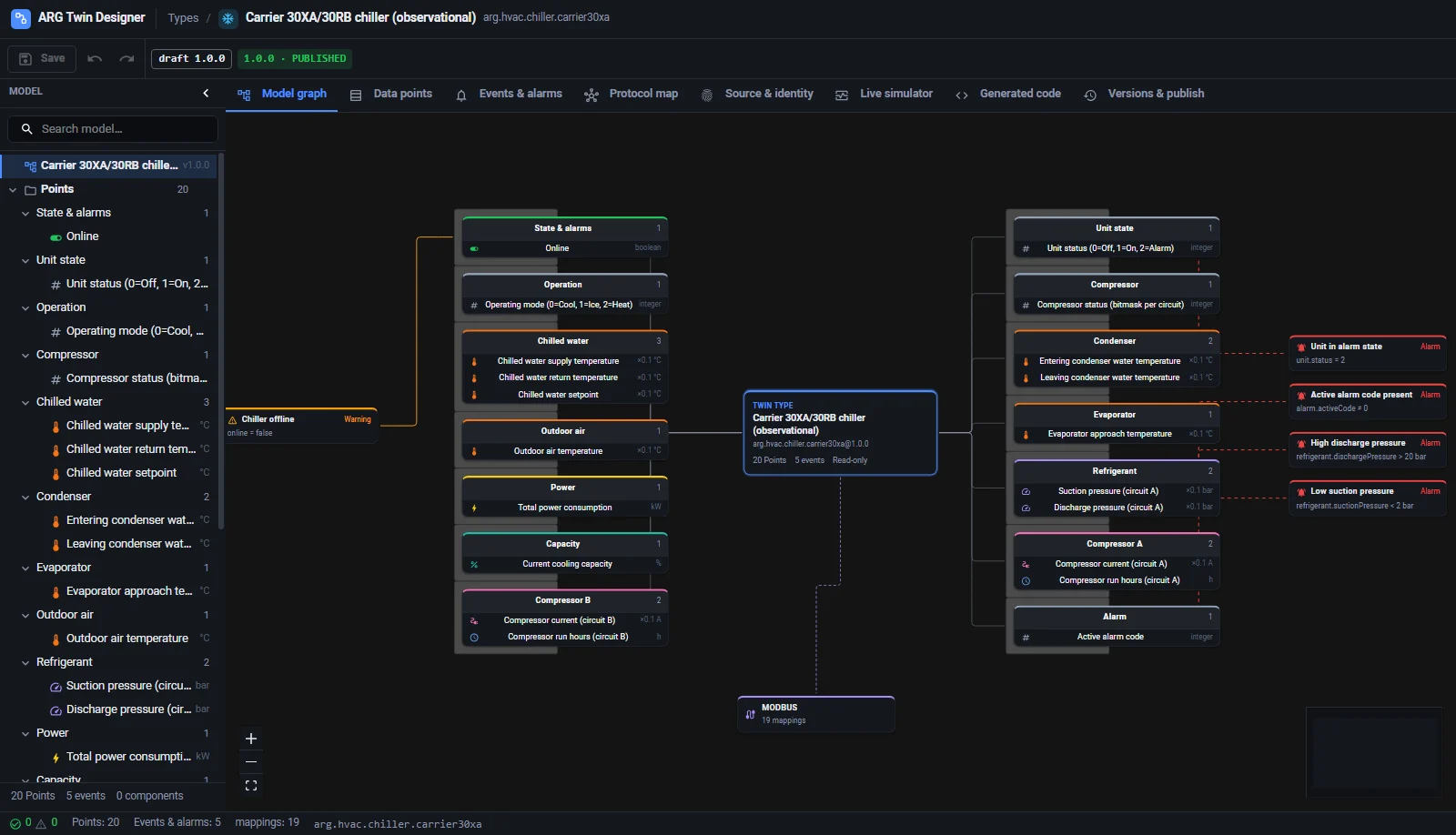Click the 1.0.0 PUBLISHED badge

click(x=295, y=58)
